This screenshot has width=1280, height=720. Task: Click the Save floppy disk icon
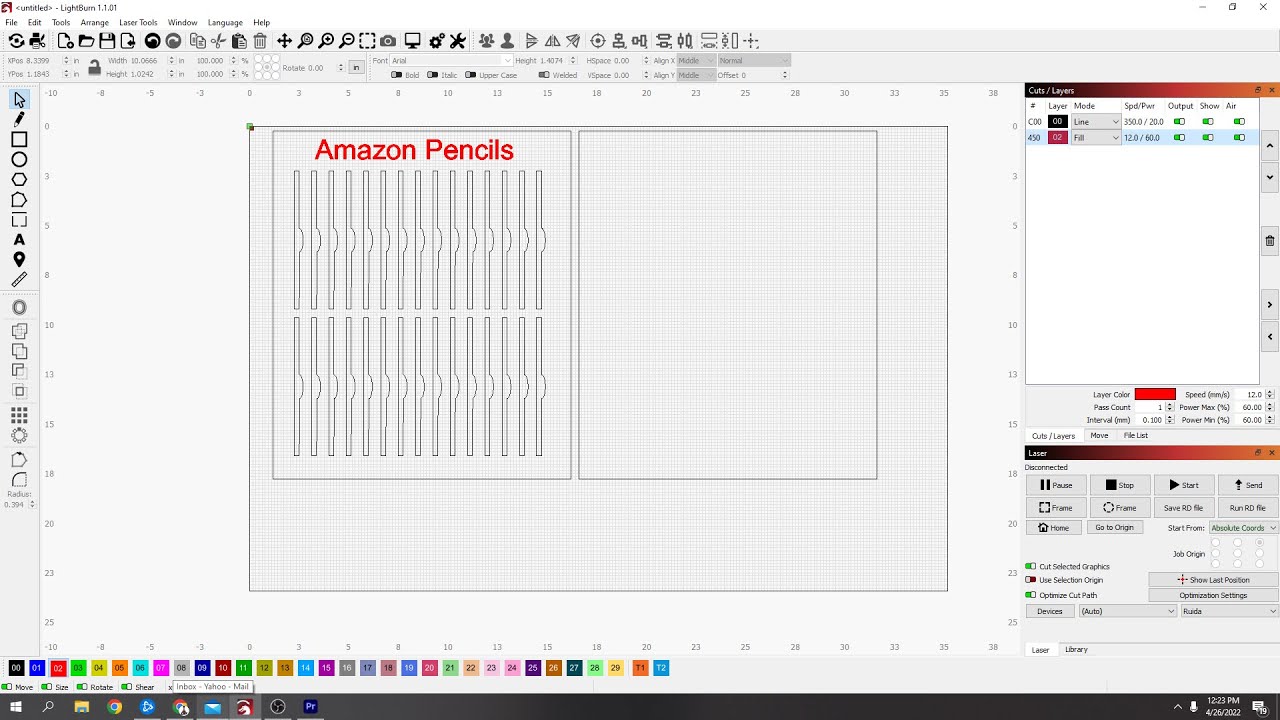(107, 41)
